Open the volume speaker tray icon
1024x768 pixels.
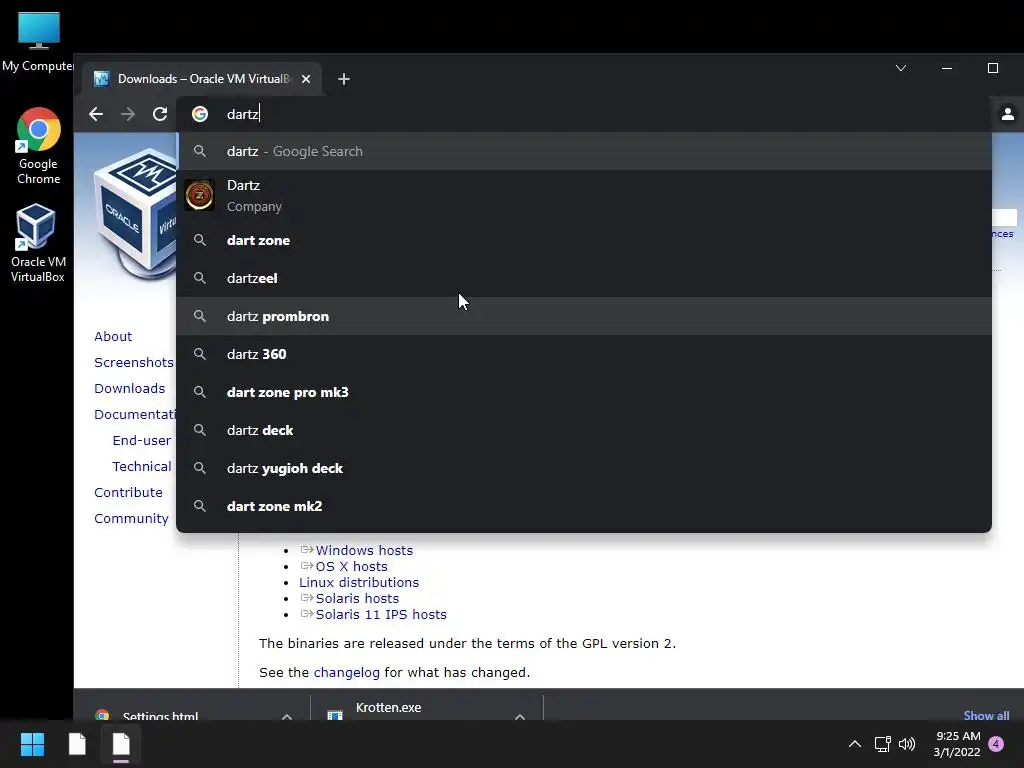[907, 744]
